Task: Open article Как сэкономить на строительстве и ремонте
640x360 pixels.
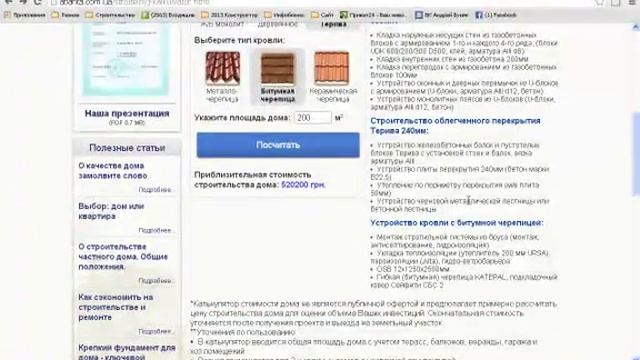Action: pyautogui.click(x=116, y=307)
